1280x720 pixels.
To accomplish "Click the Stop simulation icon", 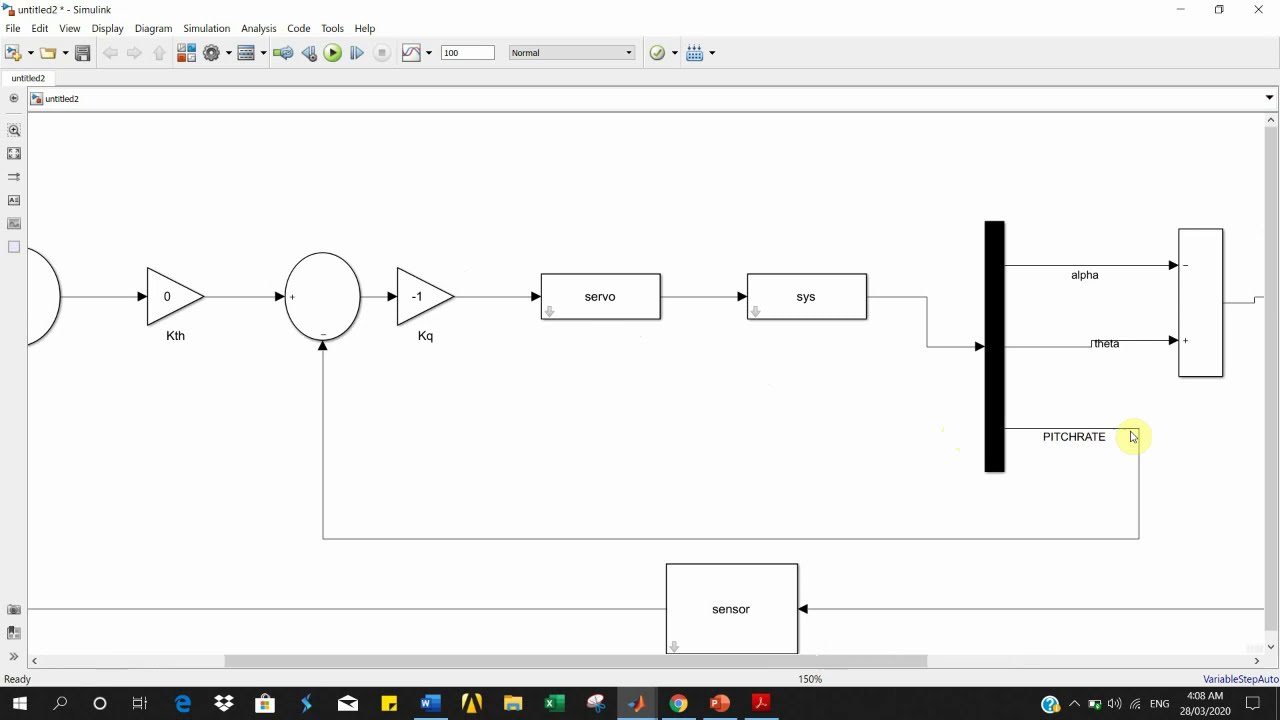I will pos(382,53).
